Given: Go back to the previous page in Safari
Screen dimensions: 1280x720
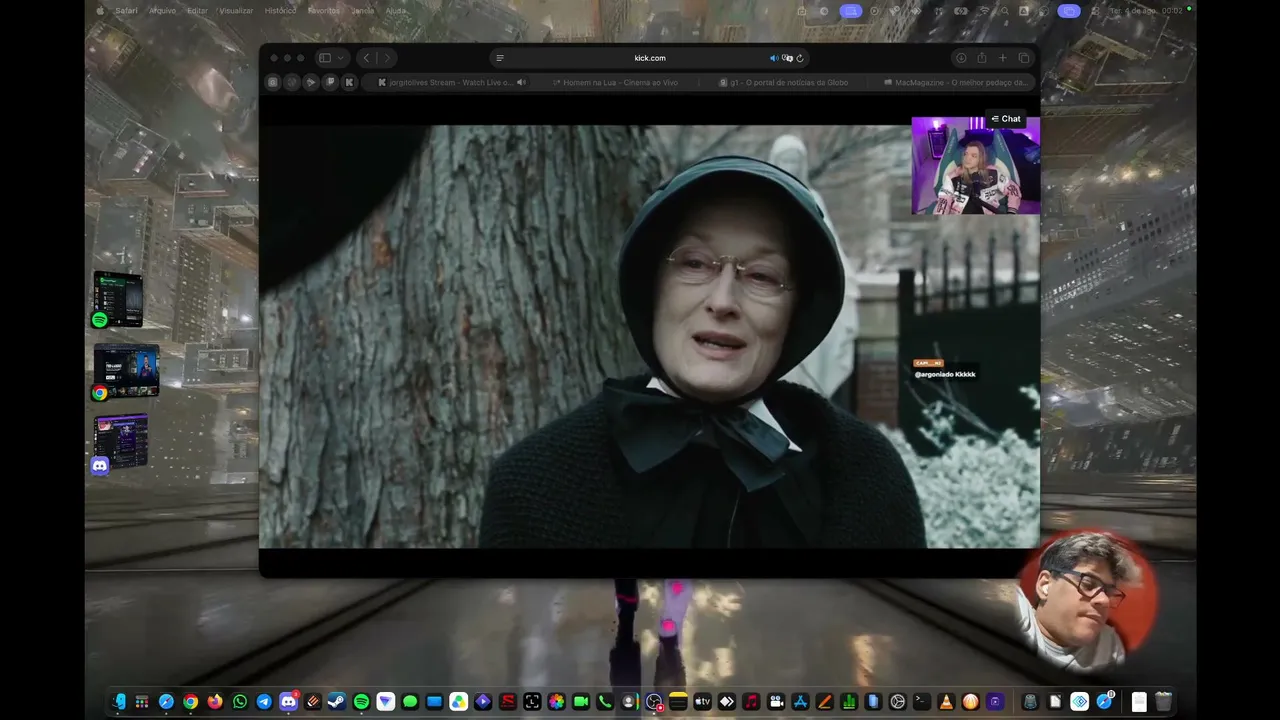Looking at the screenshot, I should point(366,58).
